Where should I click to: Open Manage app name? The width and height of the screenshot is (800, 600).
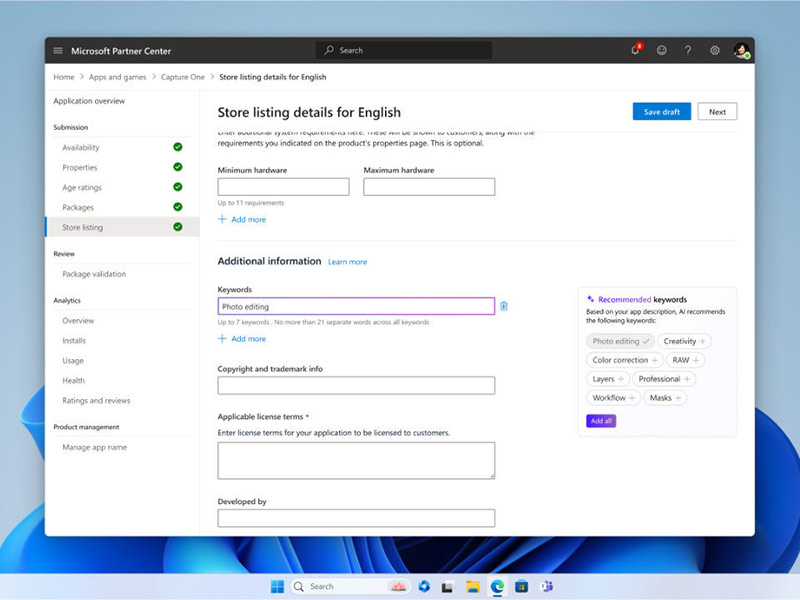(94, 447)
